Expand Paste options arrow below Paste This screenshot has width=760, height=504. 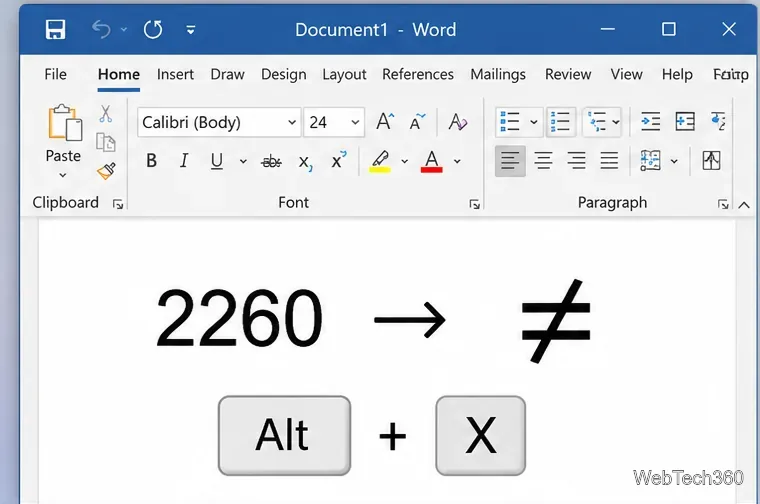[x=63, y=175]
